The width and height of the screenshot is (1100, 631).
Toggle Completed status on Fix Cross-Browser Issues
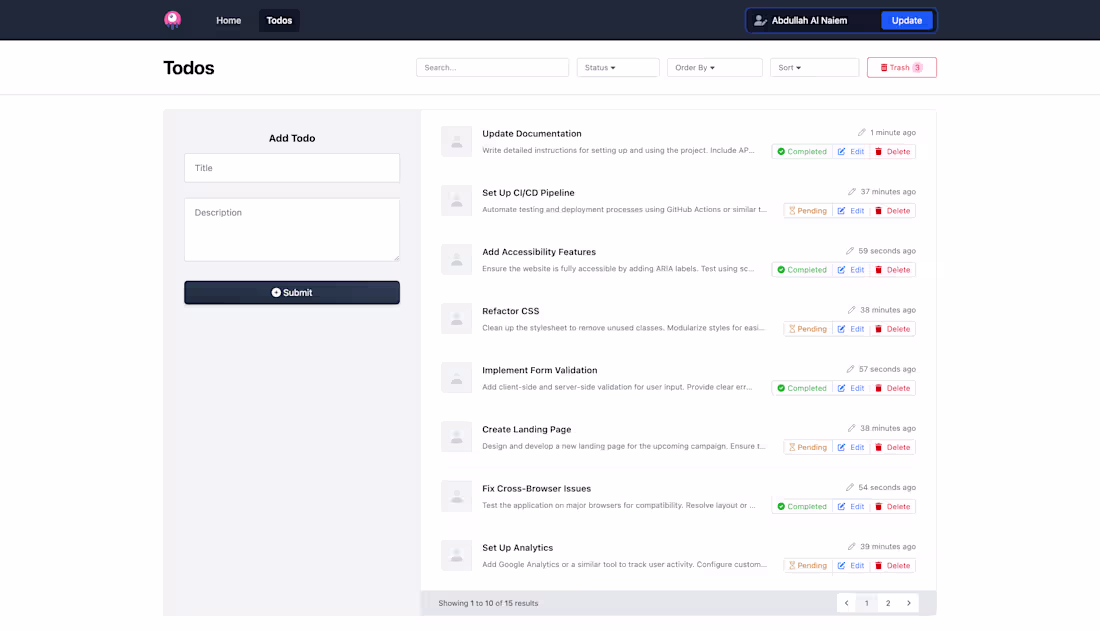802,506
